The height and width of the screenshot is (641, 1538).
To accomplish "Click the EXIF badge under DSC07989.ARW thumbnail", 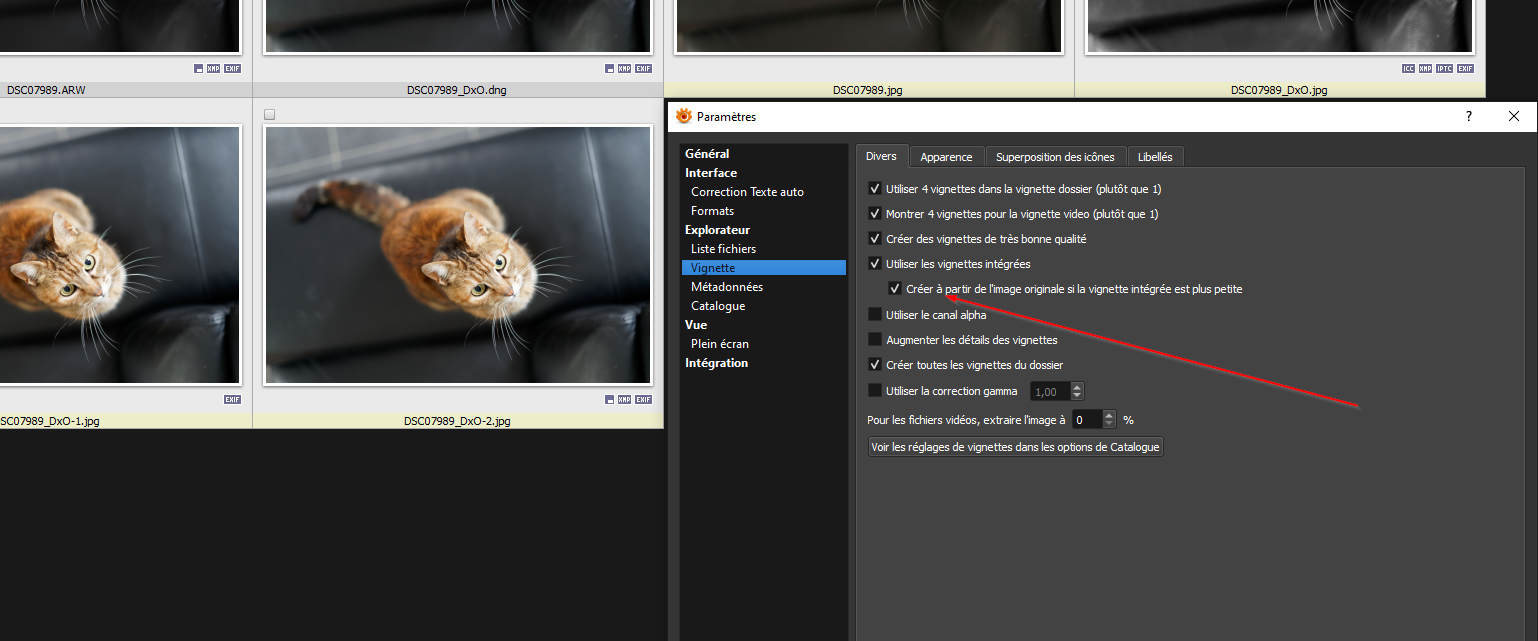I will pos(232,69).
